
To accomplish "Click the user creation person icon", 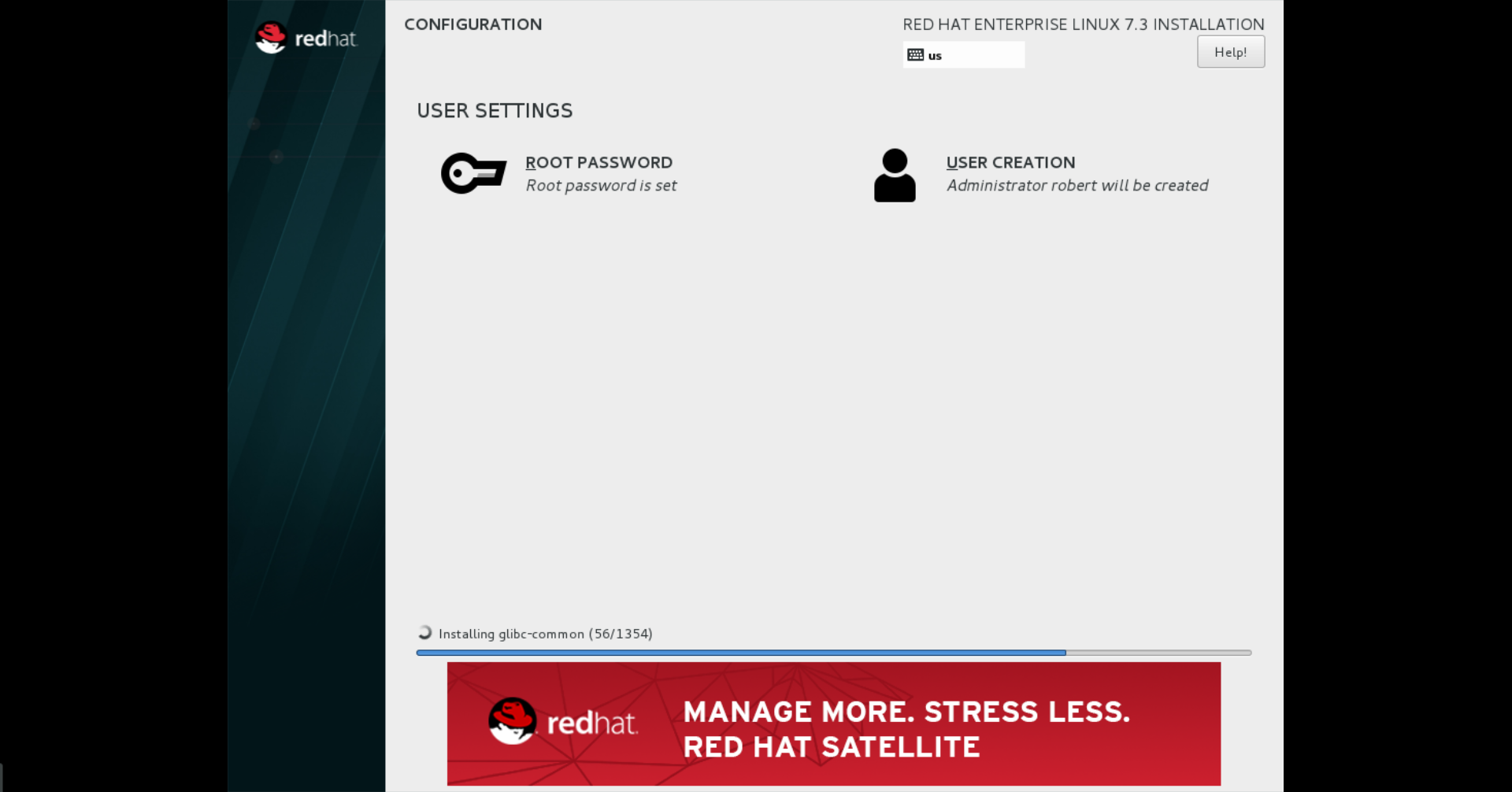I will point(895,175).
